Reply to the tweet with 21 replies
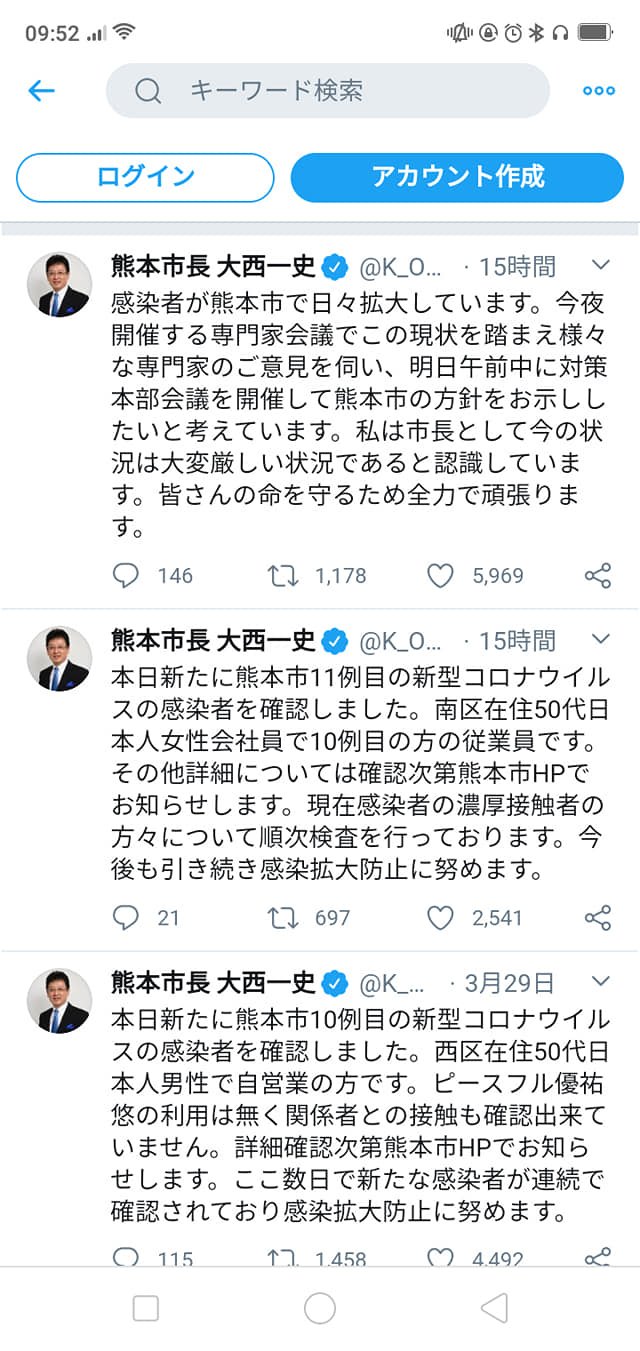640x1351 pixels. 125,917
